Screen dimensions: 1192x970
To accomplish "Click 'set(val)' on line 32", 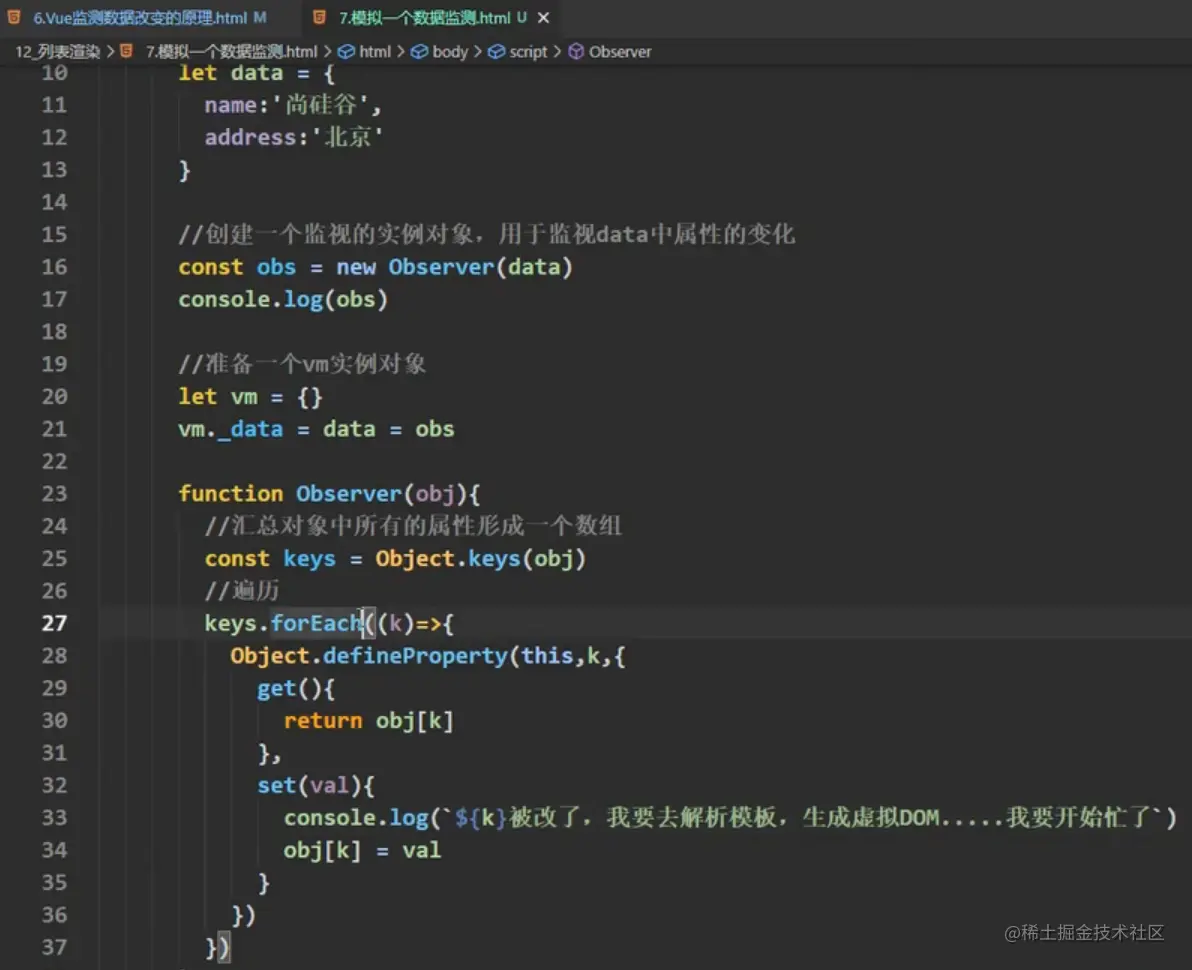I will 308,785.
